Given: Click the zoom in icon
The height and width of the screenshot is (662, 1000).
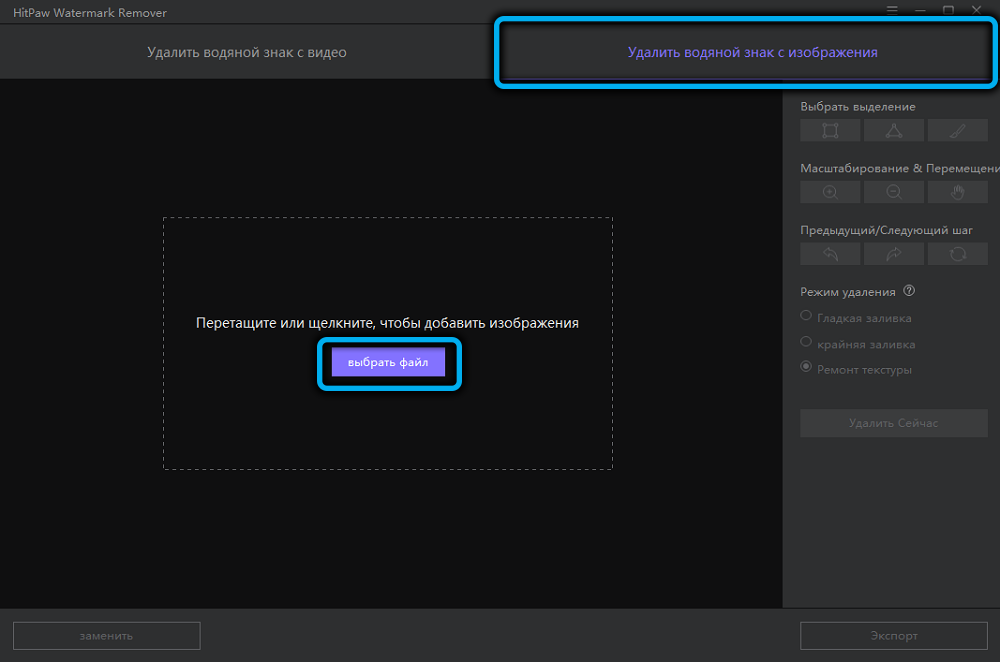Looking at the screenshot, I should [x=829, y=191].
